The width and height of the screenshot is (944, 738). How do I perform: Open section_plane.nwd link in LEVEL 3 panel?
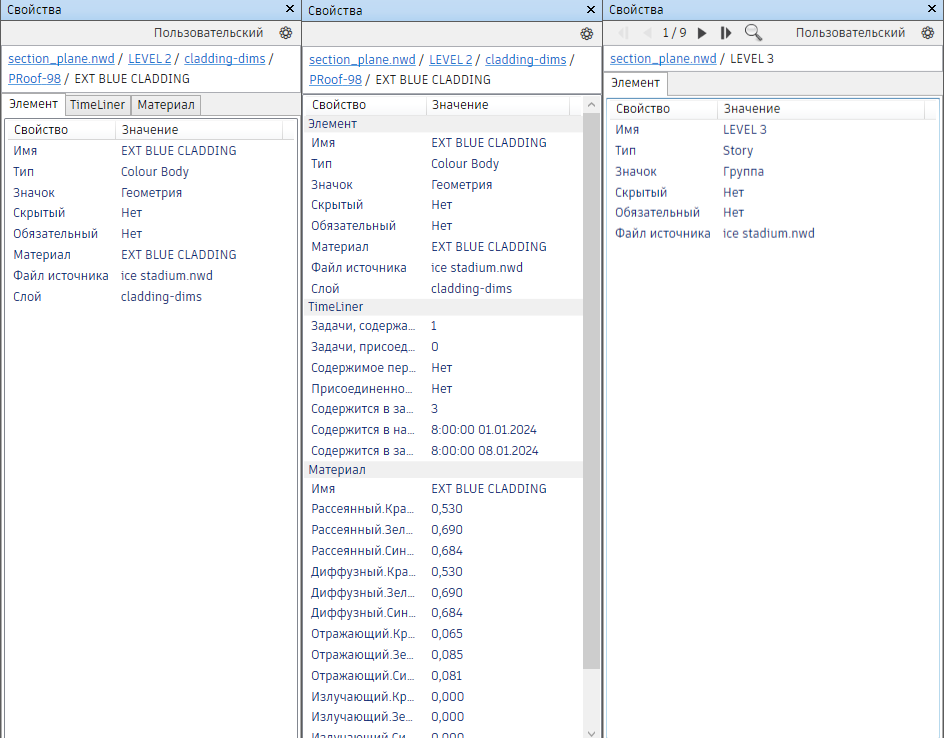tap(663, 59)
